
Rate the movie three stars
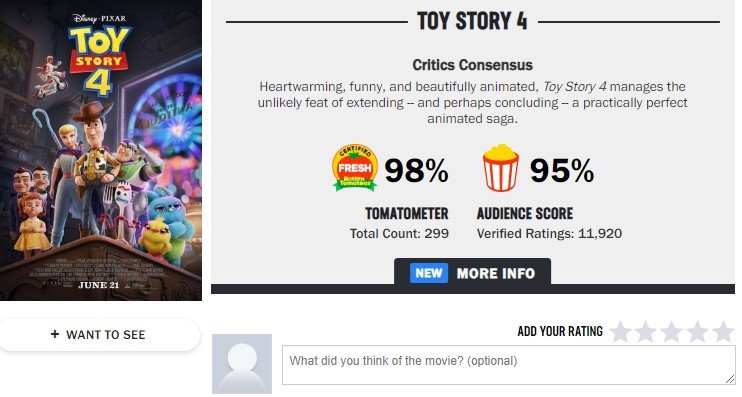pyautogui.click(x=672, y=331)
